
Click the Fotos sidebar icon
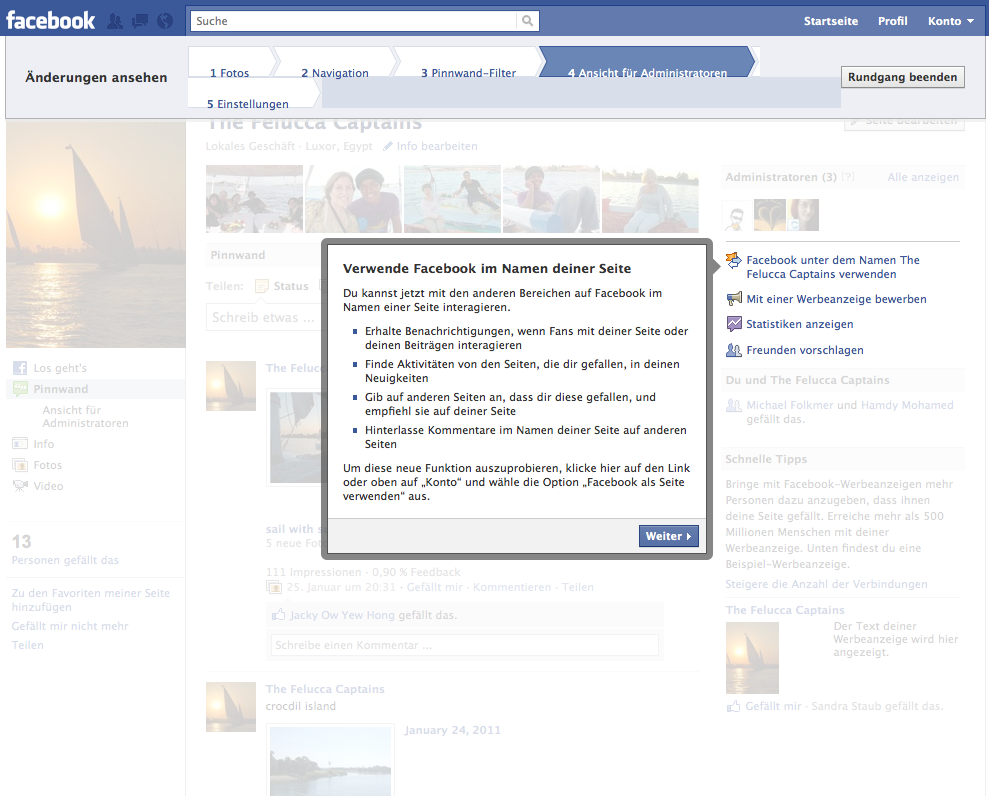pos(20,465)
